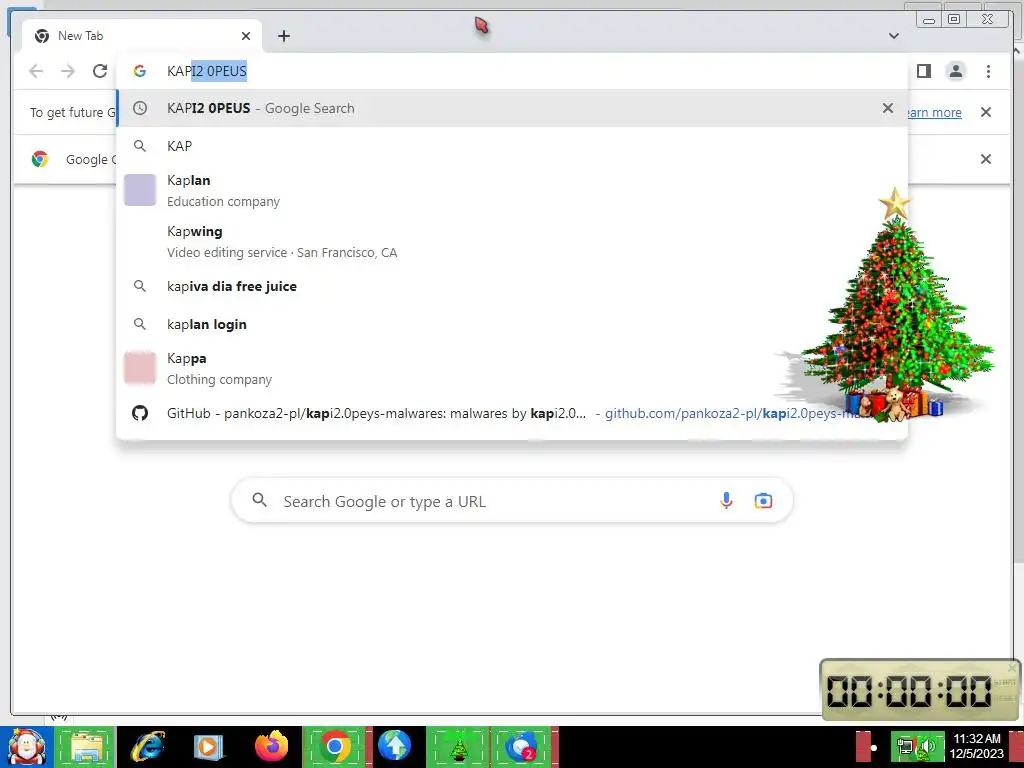Launch Internet Explorer from the taskbar

[x=147, y=746]
